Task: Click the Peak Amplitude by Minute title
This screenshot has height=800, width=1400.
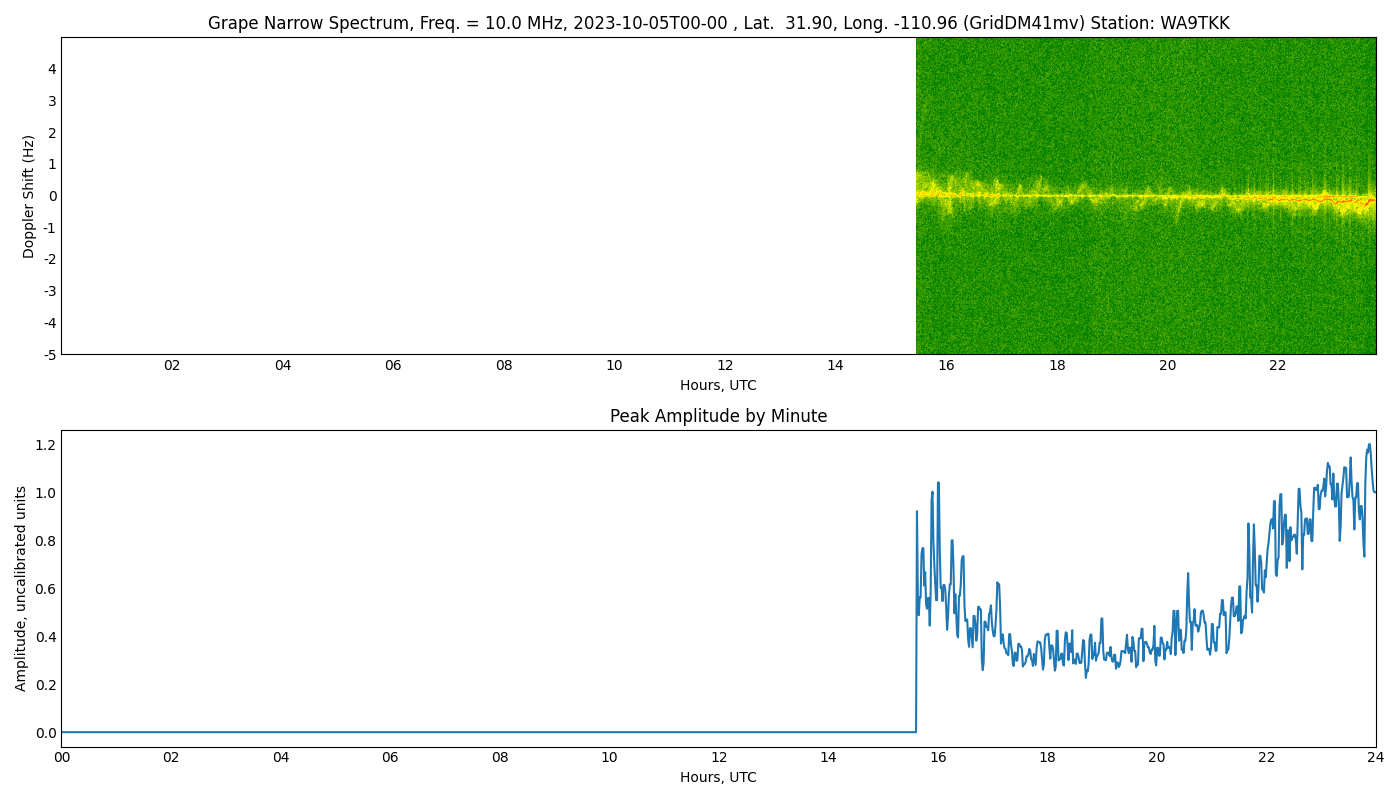Action: pyautogui.click(x=718, y=416)
